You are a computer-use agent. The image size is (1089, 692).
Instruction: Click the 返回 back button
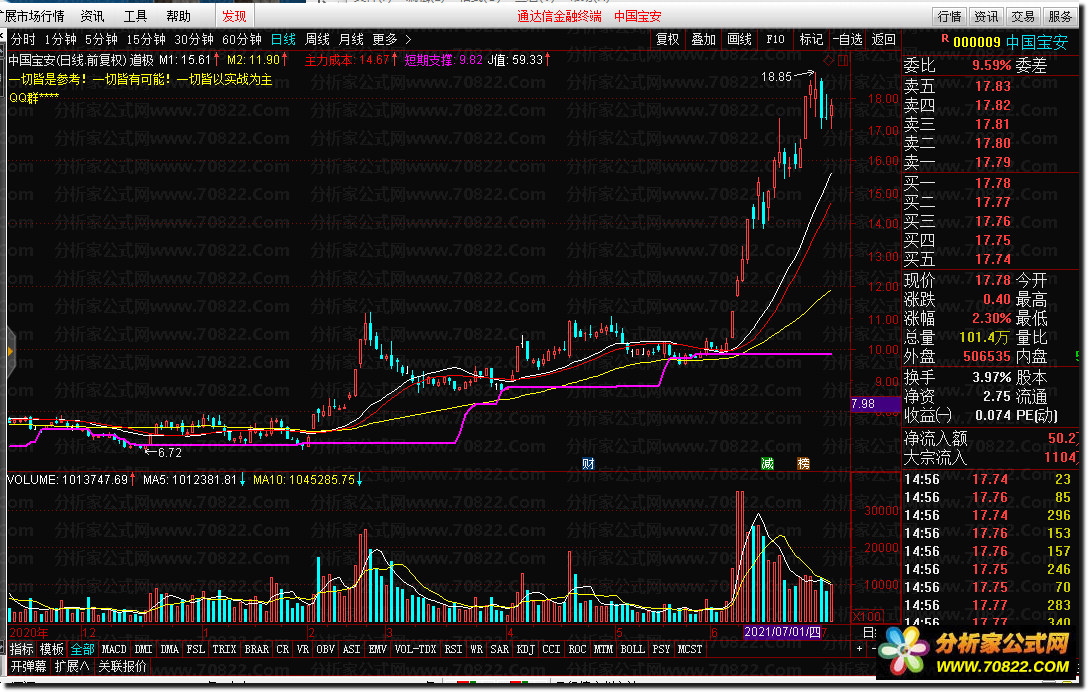(x=883, y=40)
